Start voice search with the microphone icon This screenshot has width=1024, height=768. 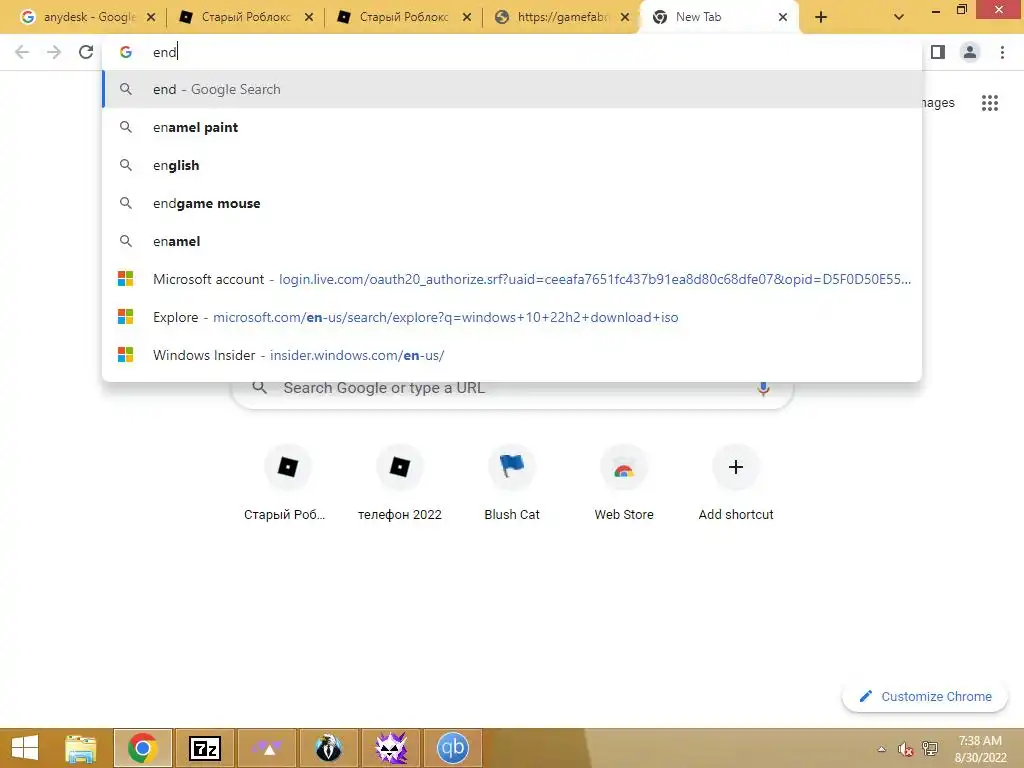pos(763,388)
